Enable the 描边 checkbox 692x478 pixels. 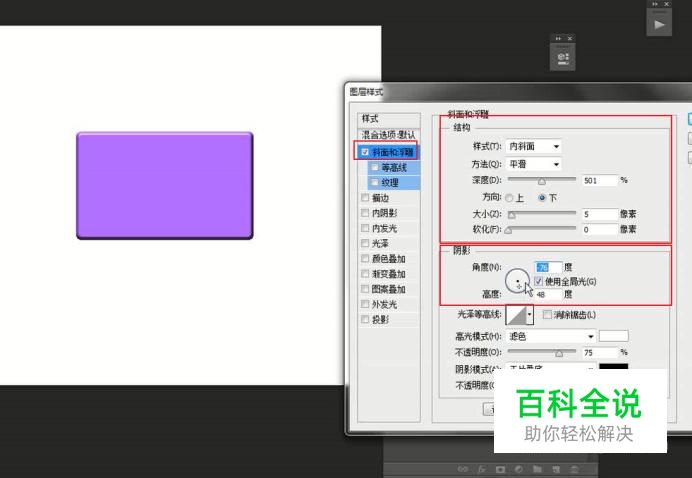pyautogui.click(x=365, y=198)
